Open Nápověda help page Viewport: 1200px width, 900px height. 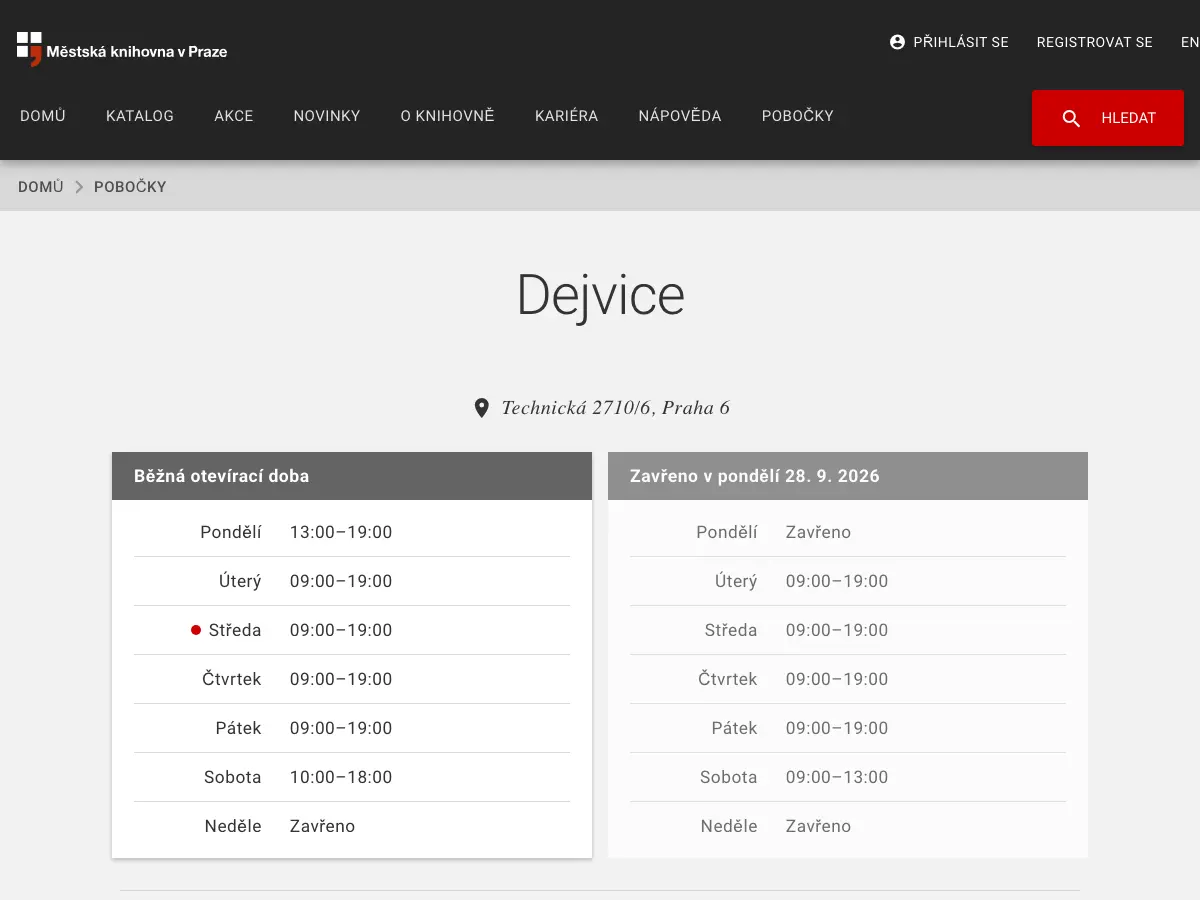pos(680,116)
